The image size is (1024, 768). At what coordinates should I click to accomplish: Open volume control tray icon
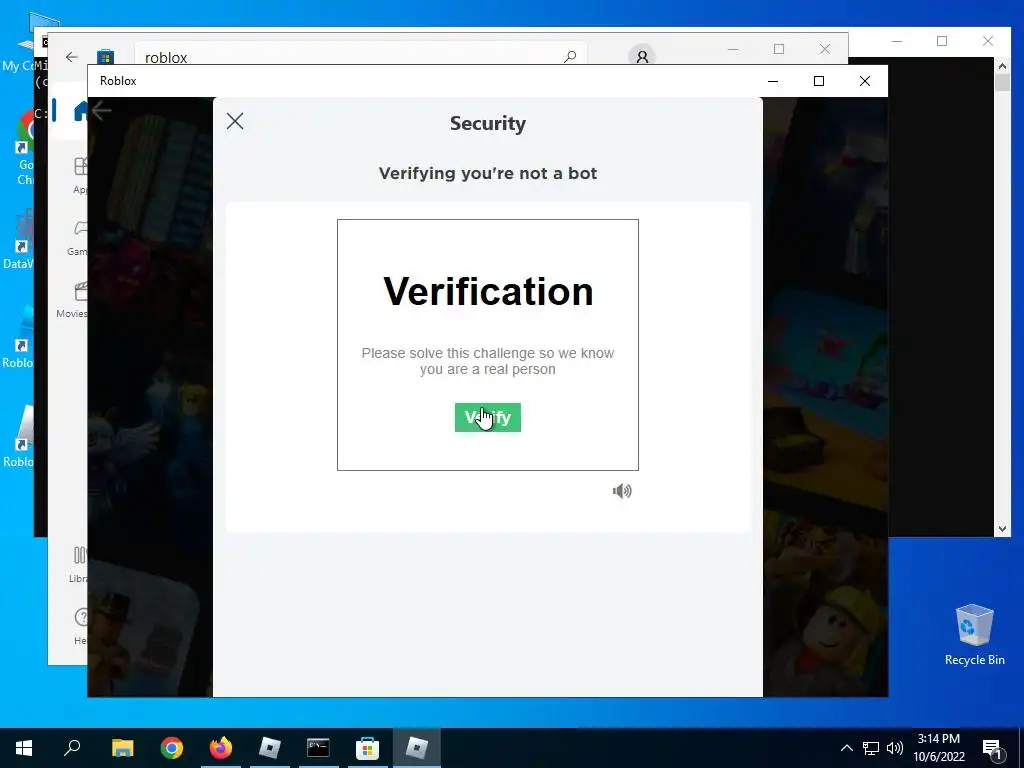point(895,748)
